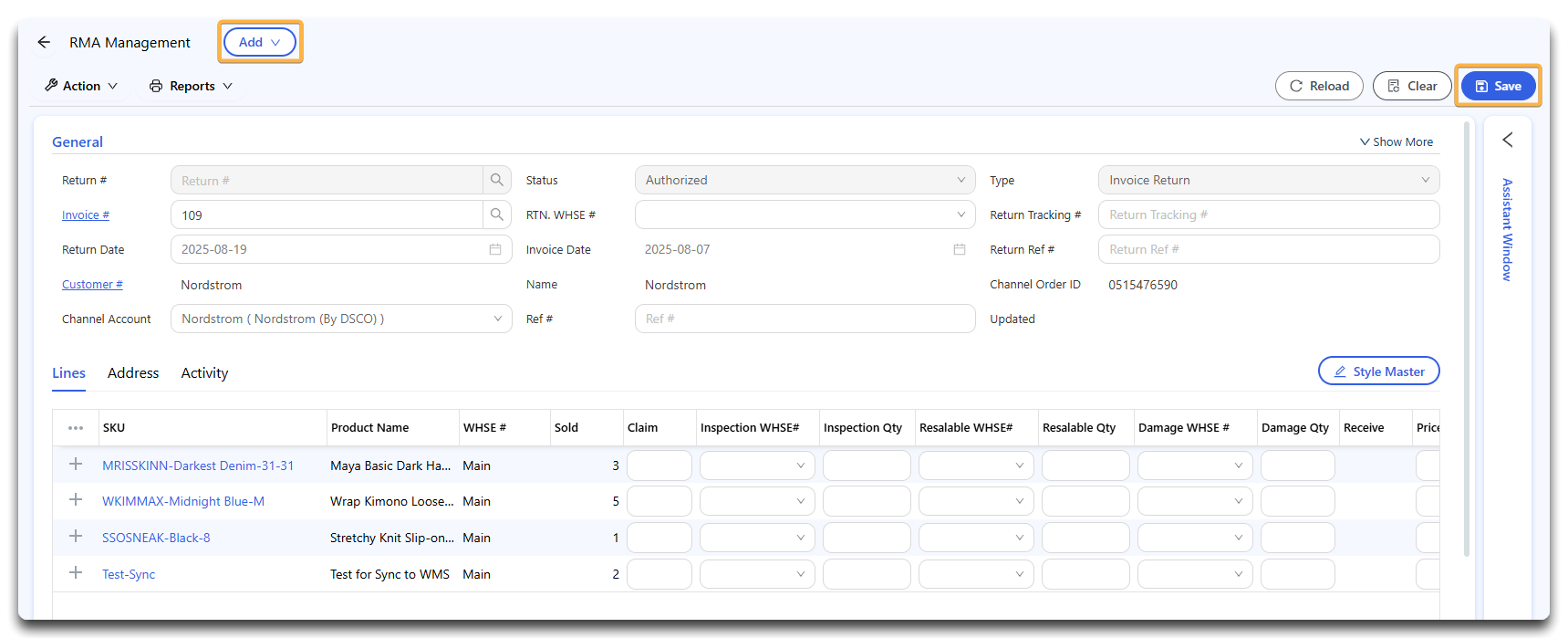Focus the Return Ref # input field

(1269, 249)
